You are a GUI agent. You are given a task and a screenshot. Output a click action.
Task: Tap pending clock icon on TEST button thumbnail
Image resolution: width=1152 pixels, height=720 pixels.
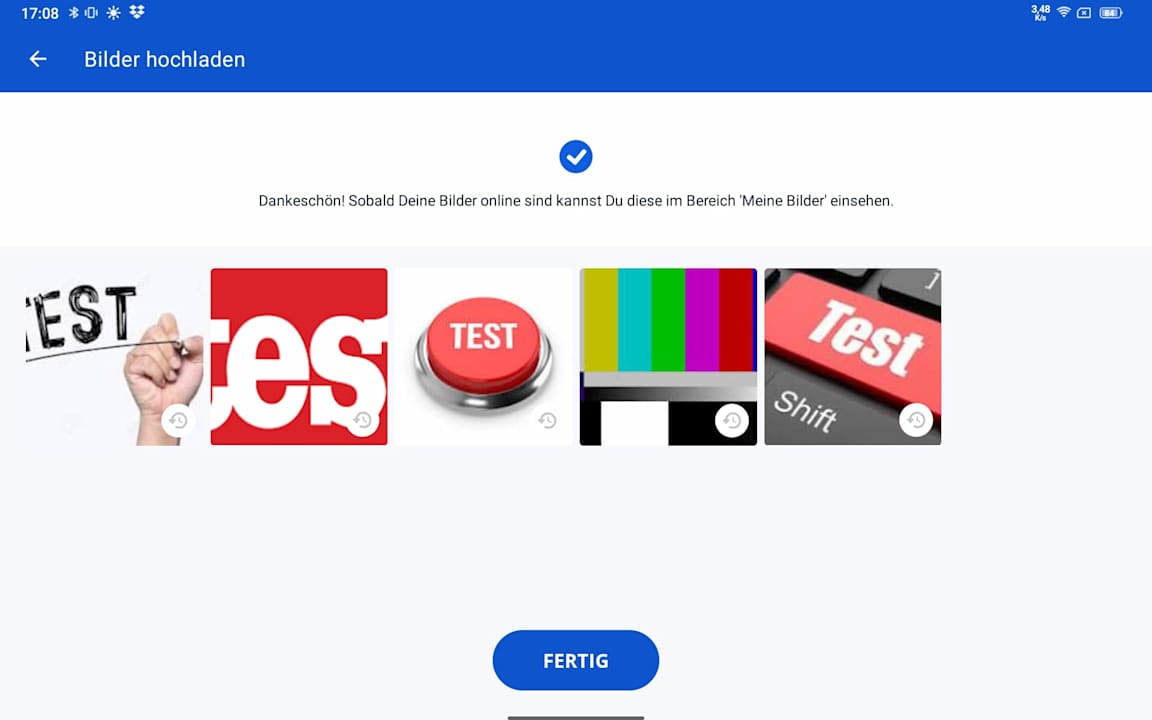coord(547,420)
